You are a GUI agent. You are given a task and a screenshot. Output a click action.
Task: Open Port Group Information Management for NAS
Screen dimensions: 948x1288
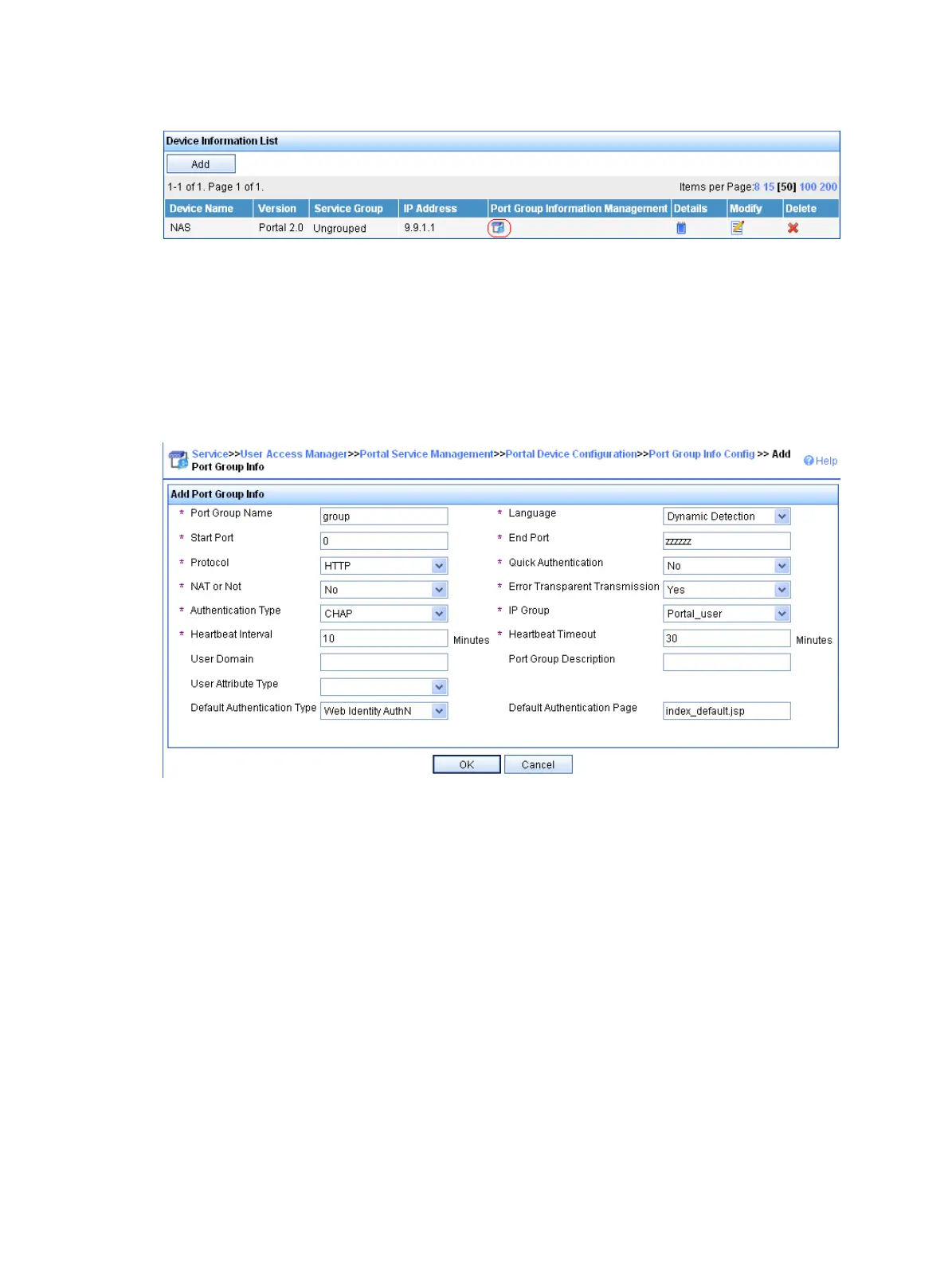(498, 228)
